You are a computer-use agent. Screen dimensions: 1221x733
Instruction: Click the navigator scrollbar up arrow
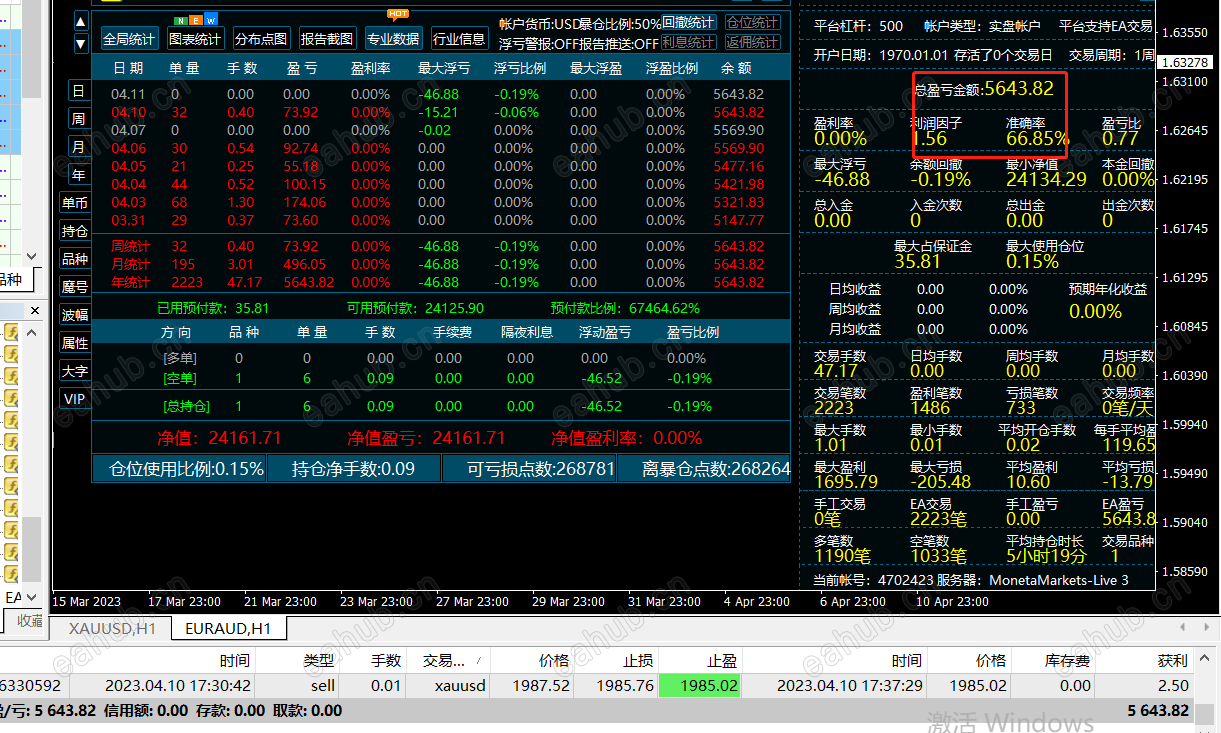(x=31, y=333)
